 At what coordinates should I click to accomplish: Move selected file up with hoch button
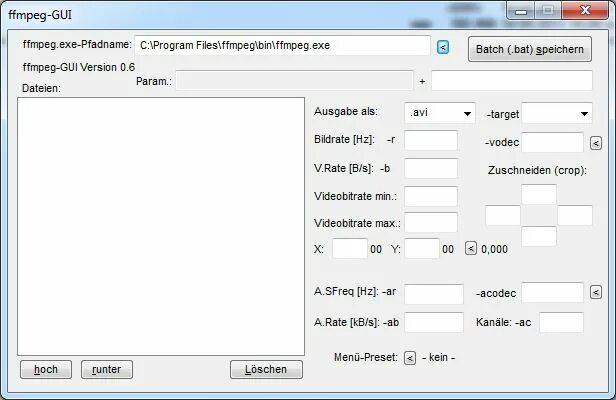[x=46, y=369]
